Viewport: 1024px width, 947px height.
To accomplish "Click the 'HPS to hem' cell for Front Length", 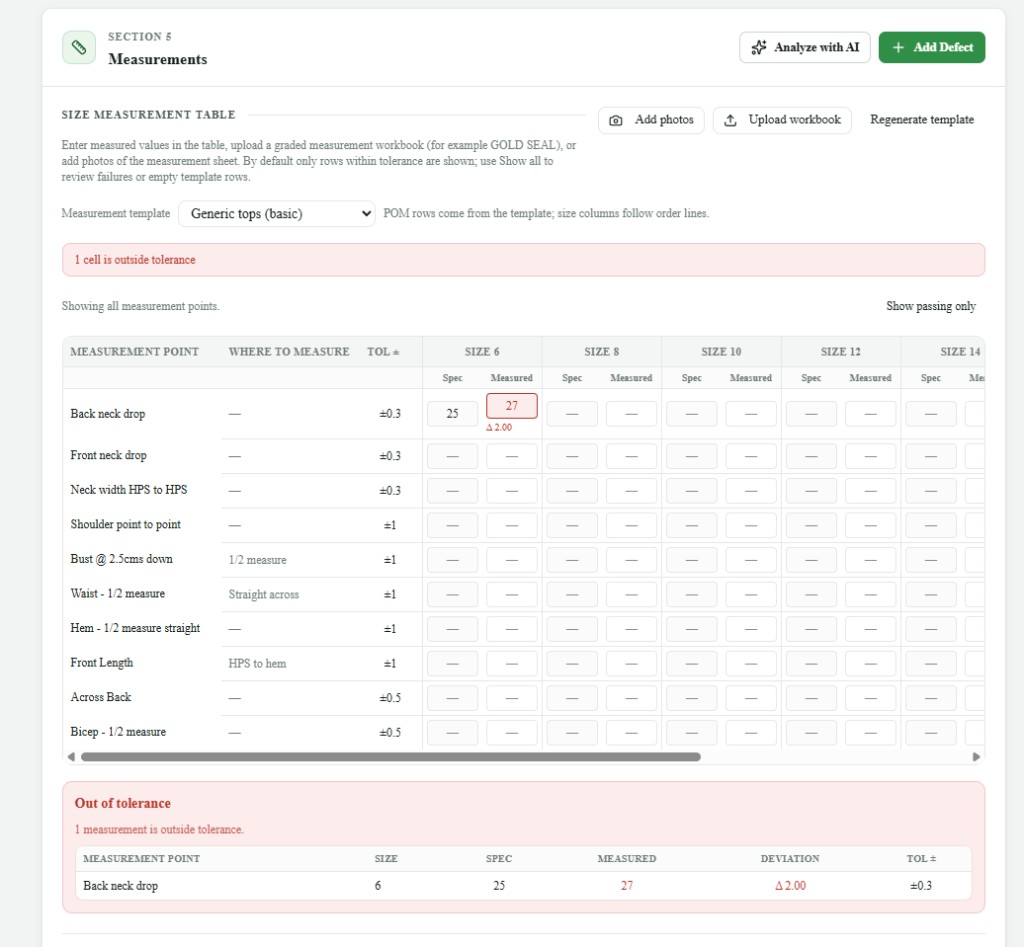I will (x=257, y=664).
